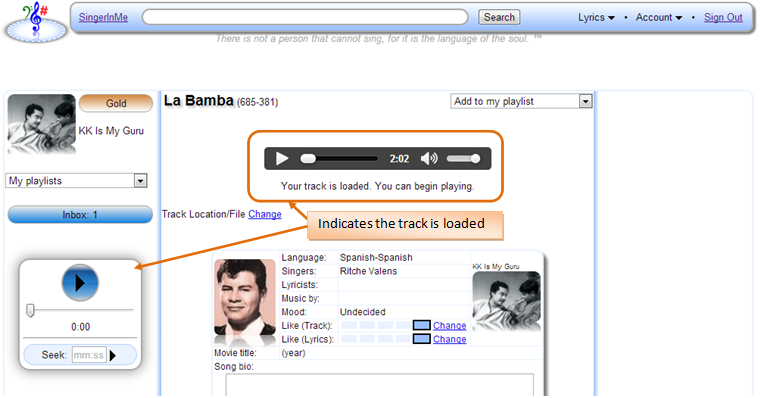
Task: Click the Song bio text area
Action: (380, 385)
